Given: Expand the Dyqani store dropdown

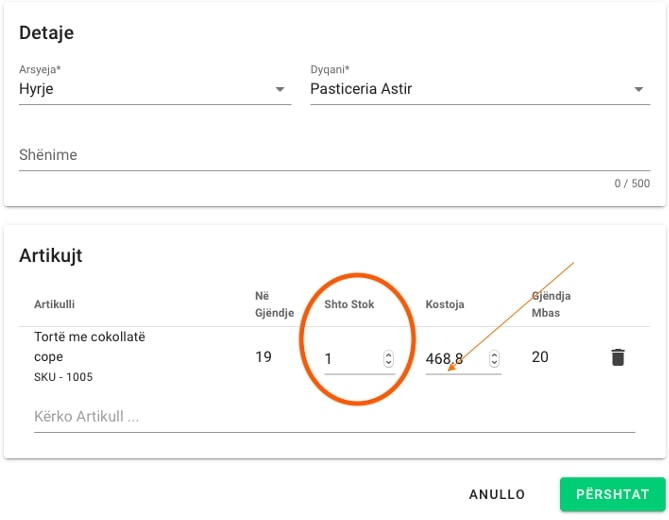Looking at the screenshot, I should tap(639, 90).
